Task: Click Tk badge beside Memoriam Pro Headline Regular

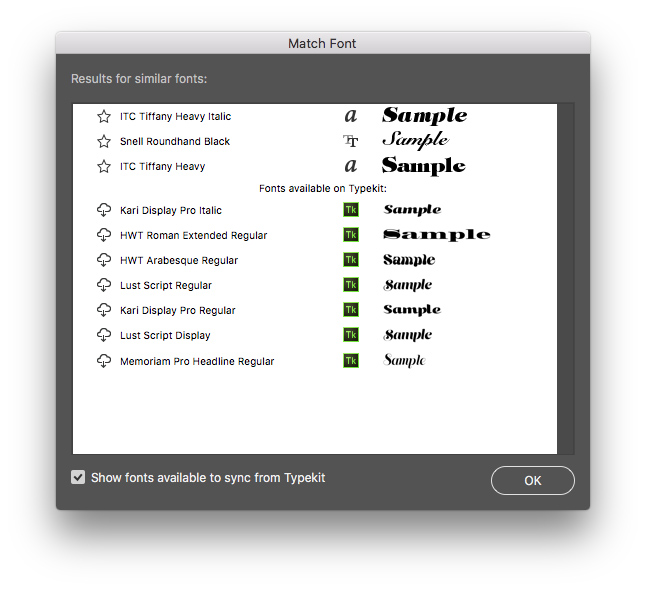Action: click(351, 361)
